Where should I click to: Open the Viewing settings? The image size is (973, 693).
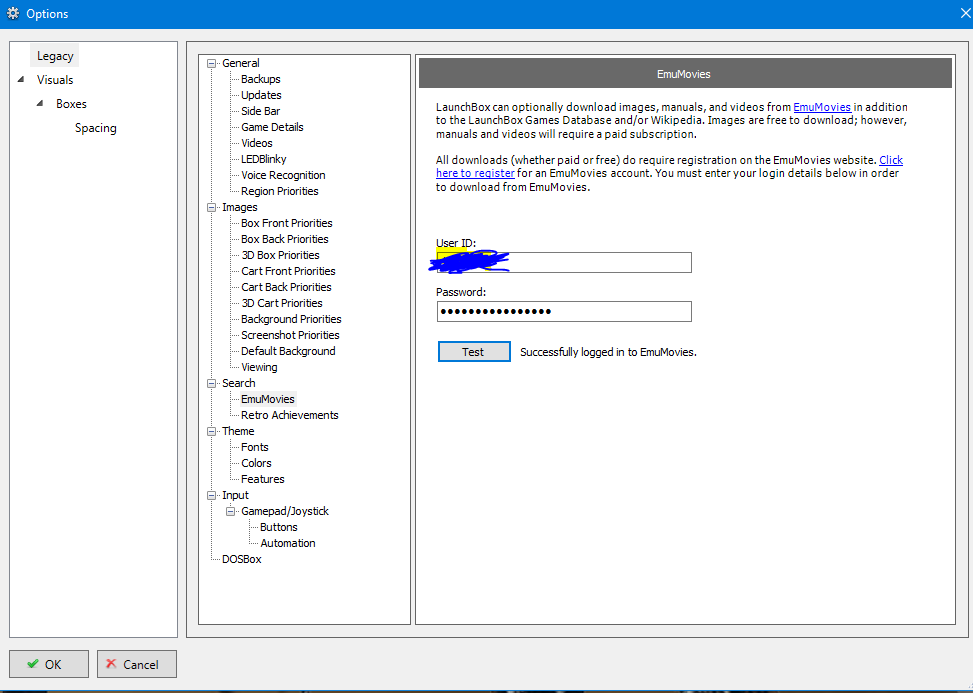coord(259,367)
